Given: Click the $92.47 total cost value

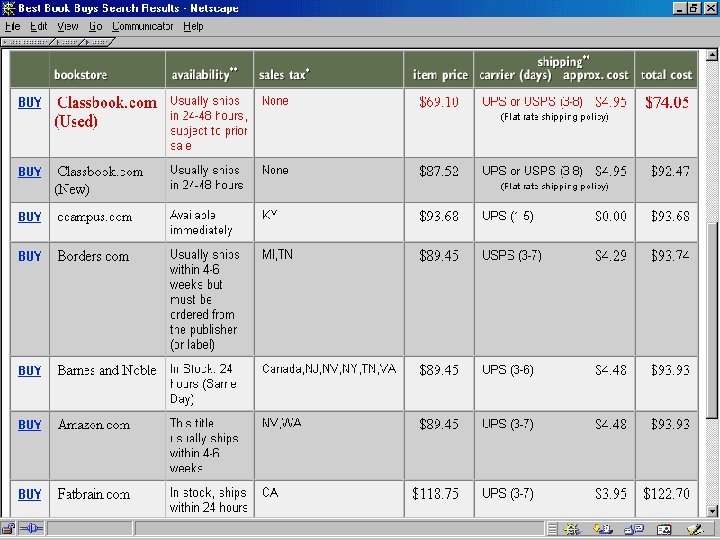Looking at the screenshot, I should [670, 172].
